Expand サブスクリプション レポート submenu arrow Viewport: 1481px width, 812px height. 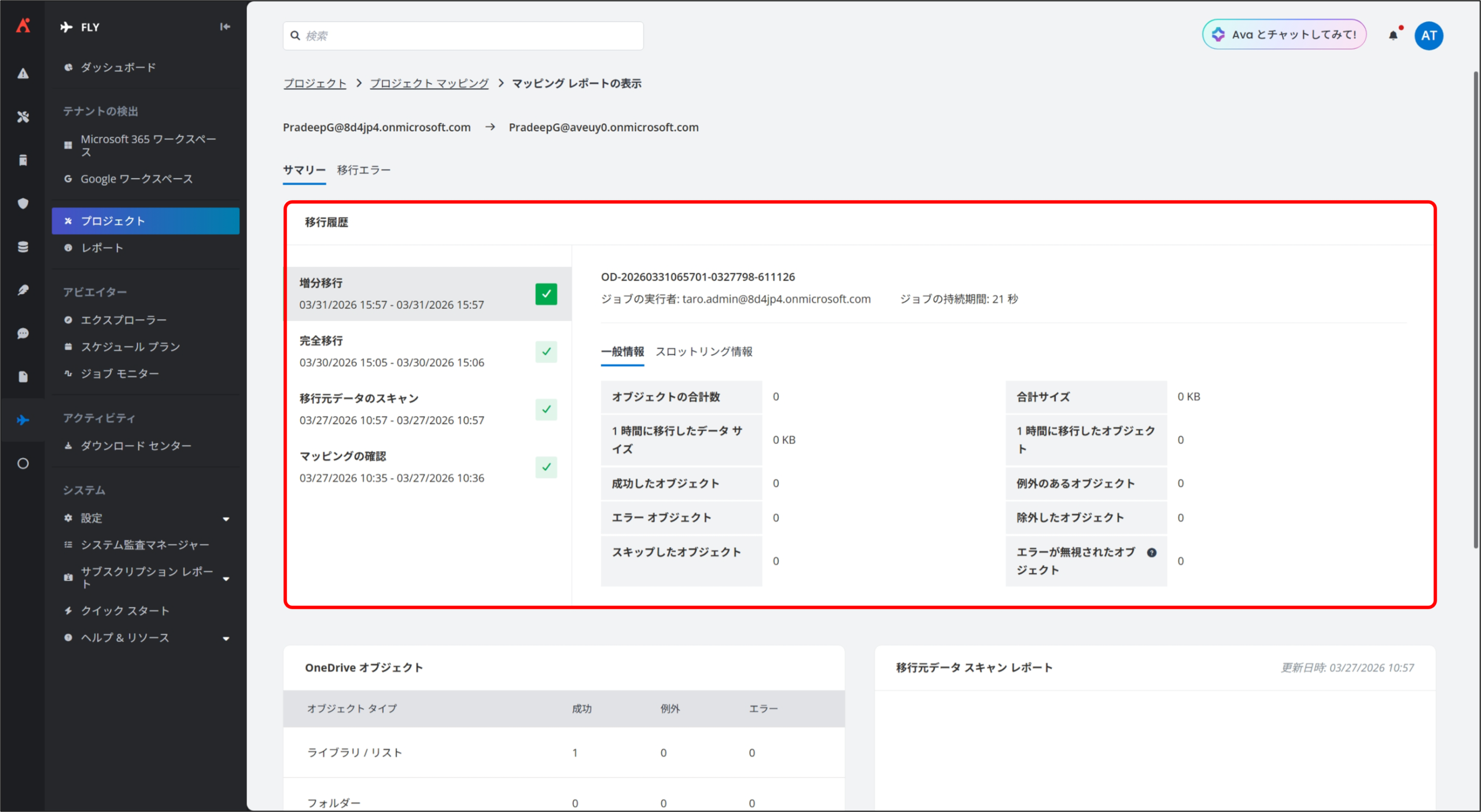coord(226,578)
